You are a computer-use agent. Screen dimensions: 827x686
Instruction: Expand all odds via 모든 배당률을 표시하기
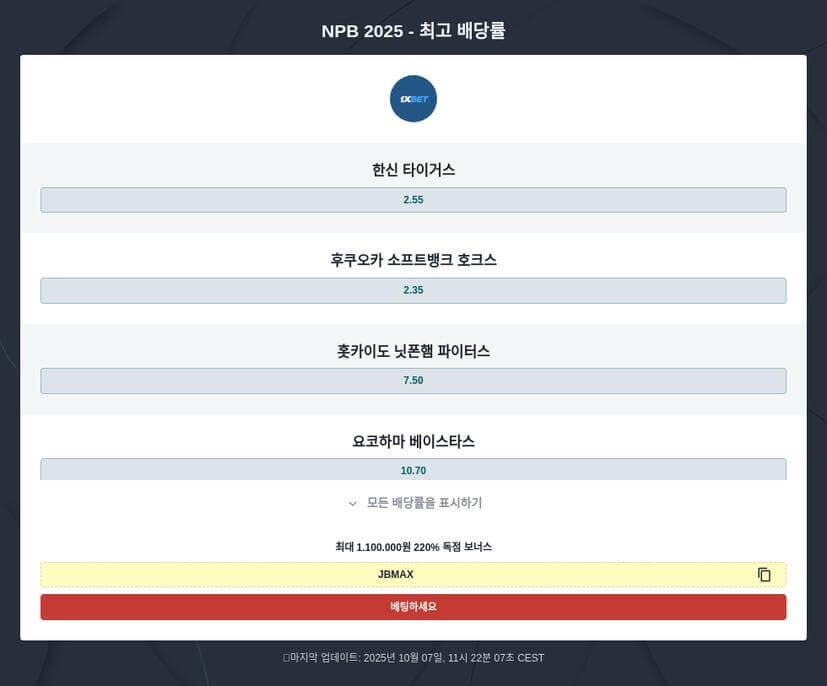click(x=424, y=503)
